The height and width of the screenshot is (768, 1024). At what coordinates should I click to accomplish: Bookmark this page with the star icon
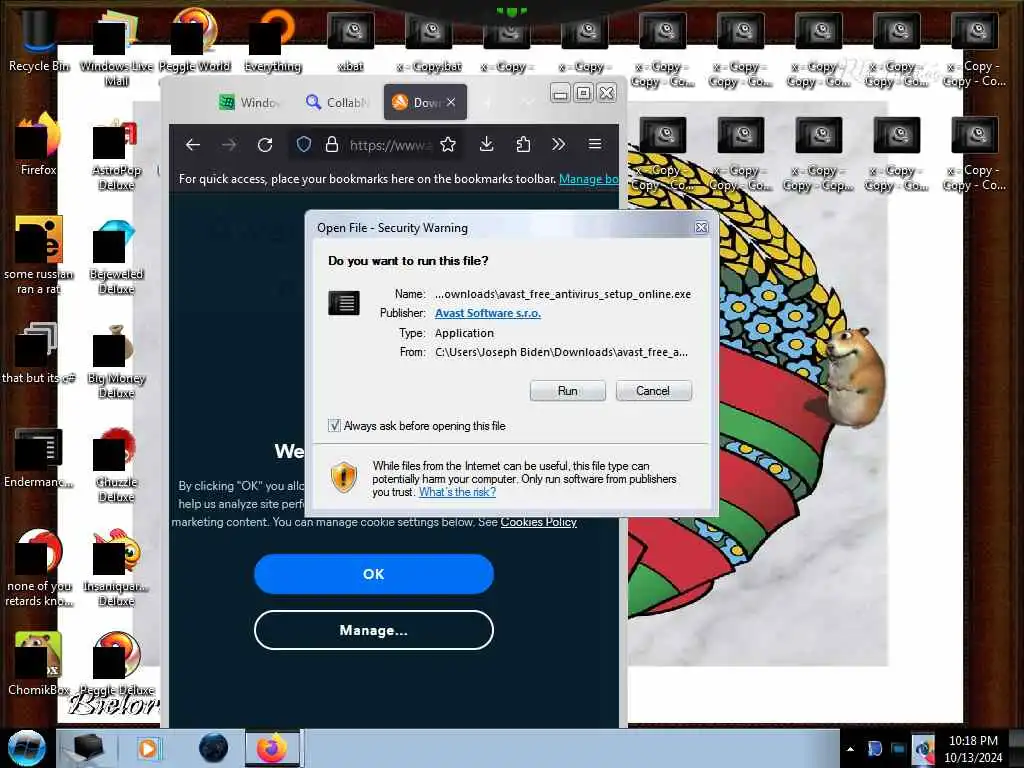point(448,144)
